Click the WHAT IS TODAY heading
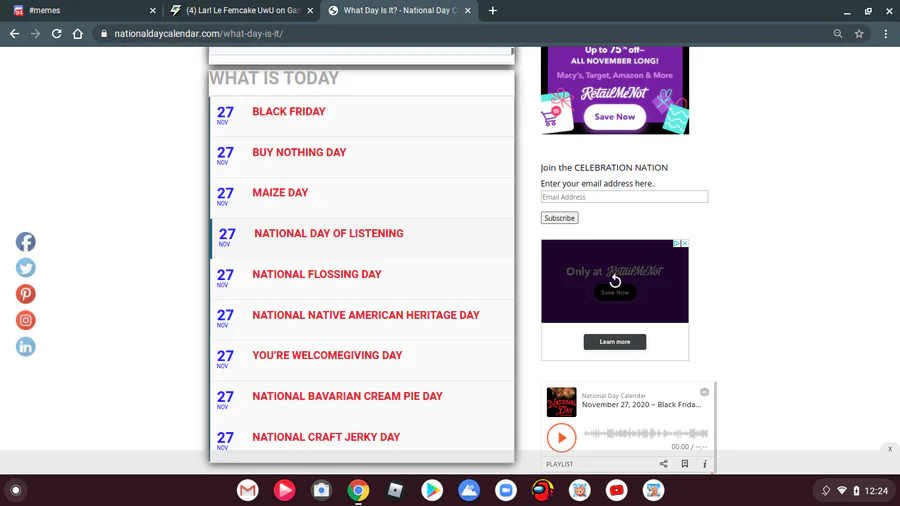Screen dimensions: 900x506 point(274,78)
